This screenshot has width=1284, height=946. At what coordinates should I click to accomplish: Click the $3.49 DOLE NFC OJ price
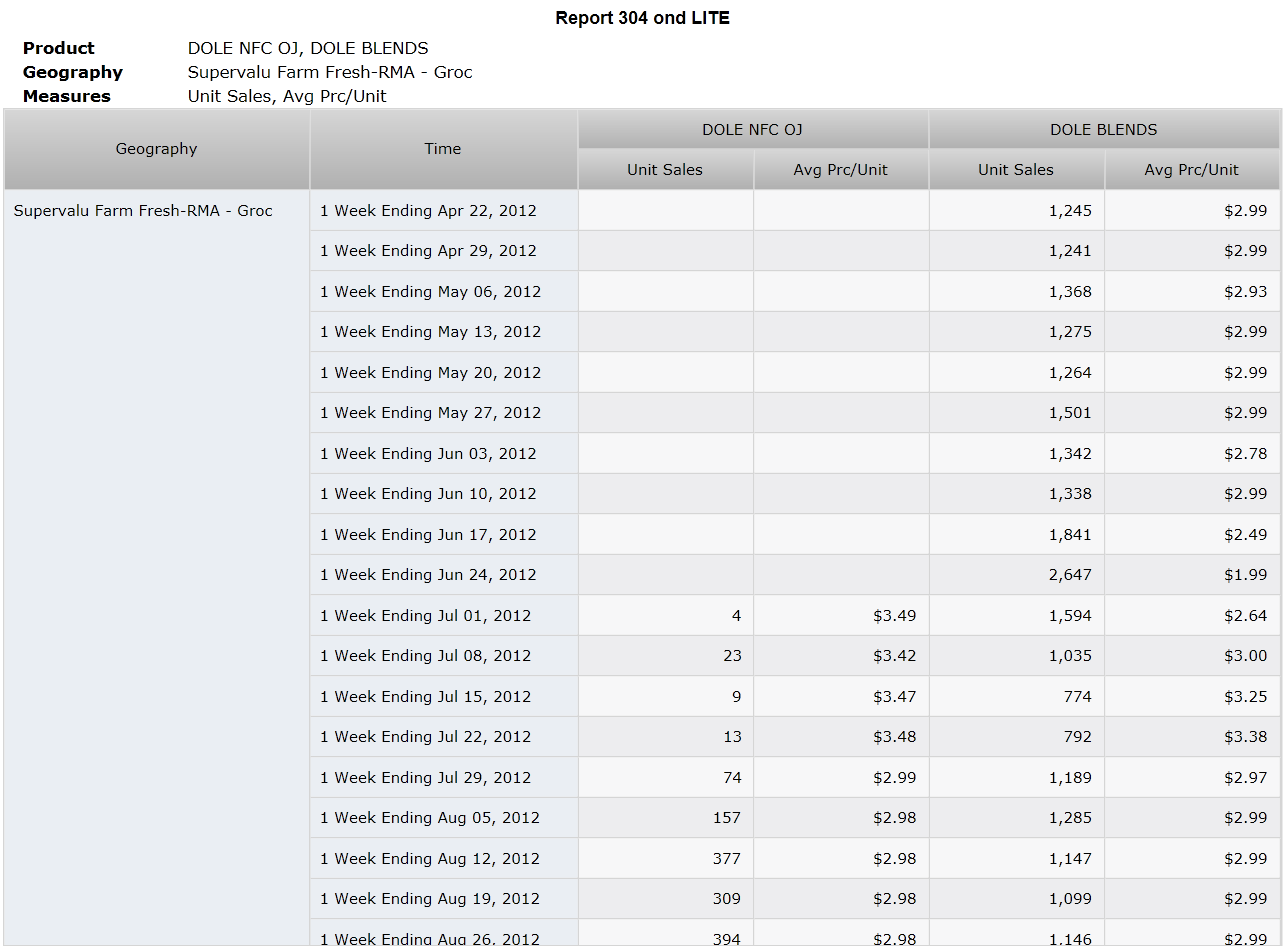(x=841, y=616)
